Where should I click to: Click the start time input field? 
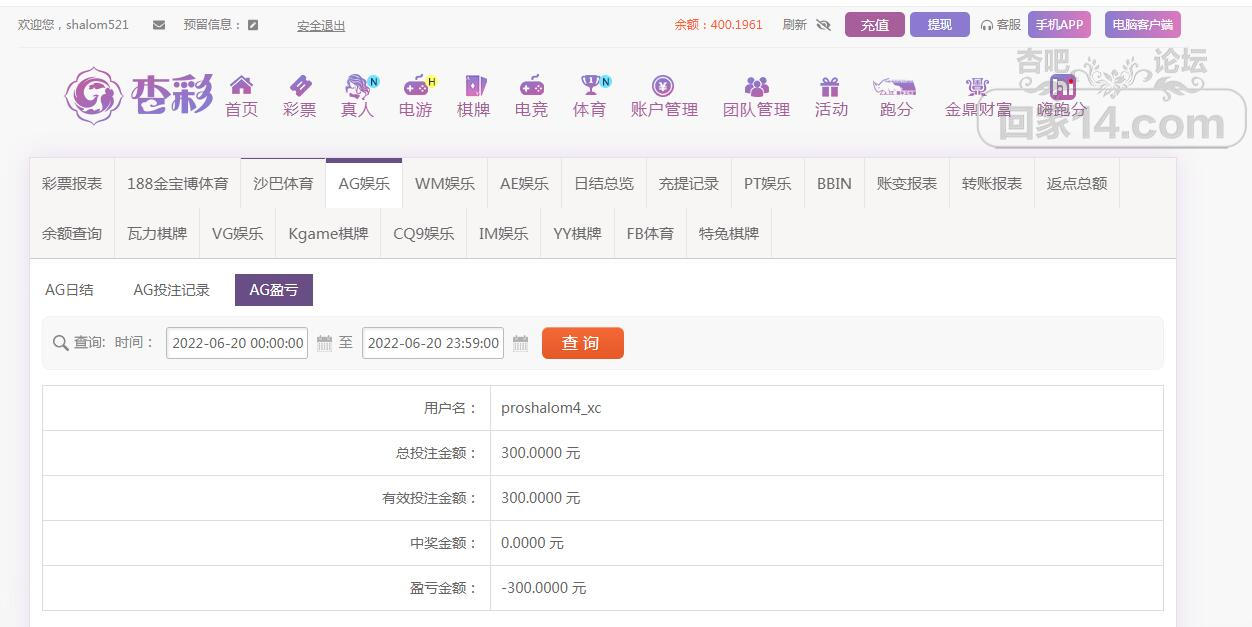[237, 343]
